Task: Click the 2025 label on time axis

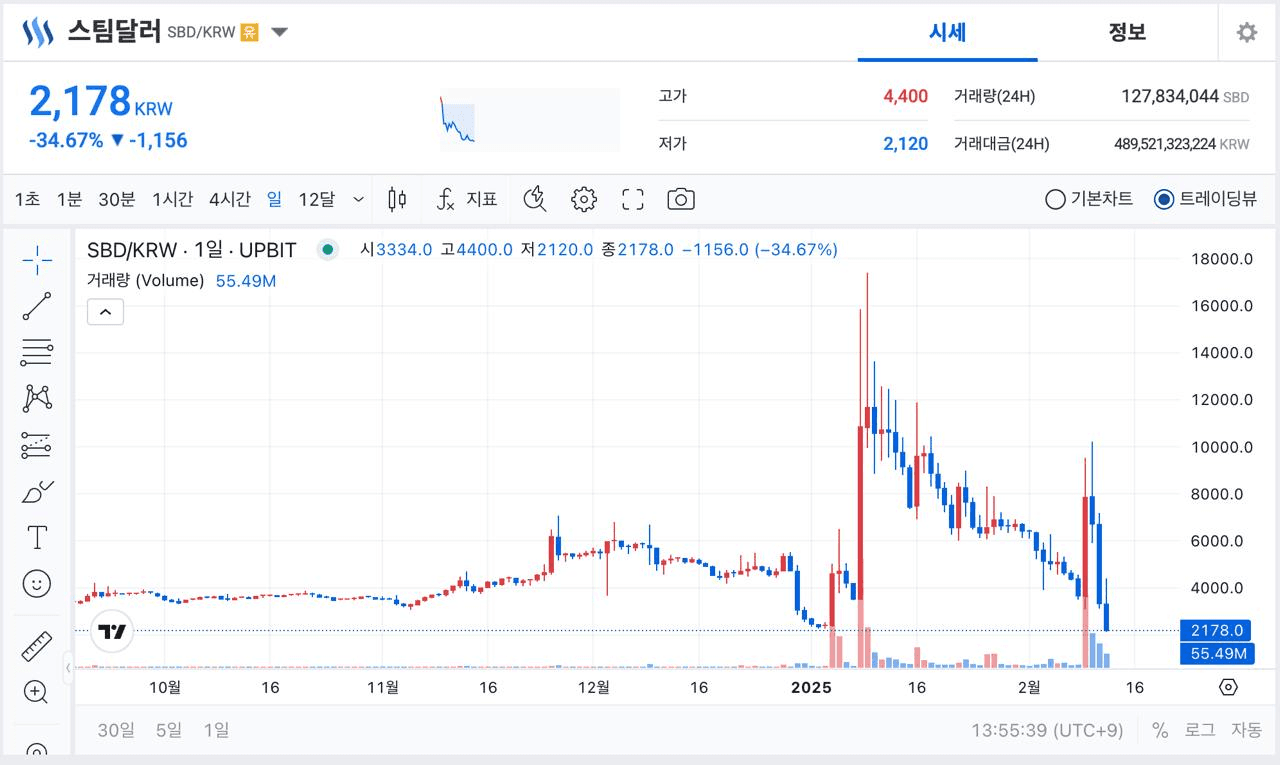Action: [x=811, y=687]
